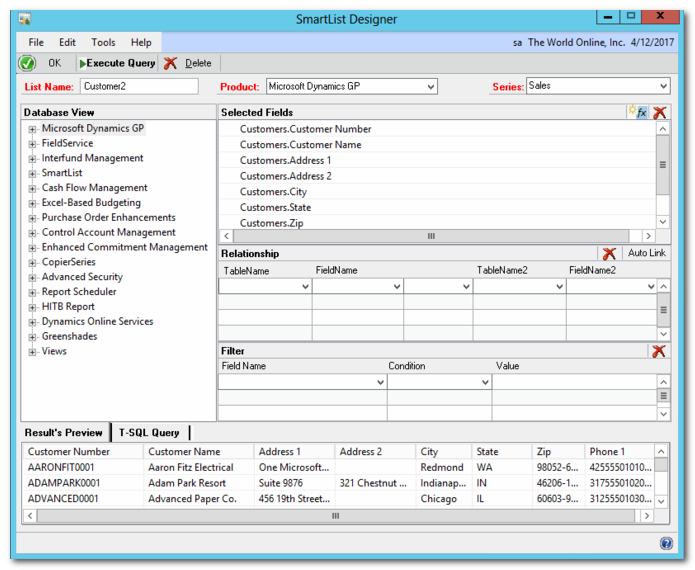
Task: Switch to the T-SQL Query tab
Action: click(149, 433)
